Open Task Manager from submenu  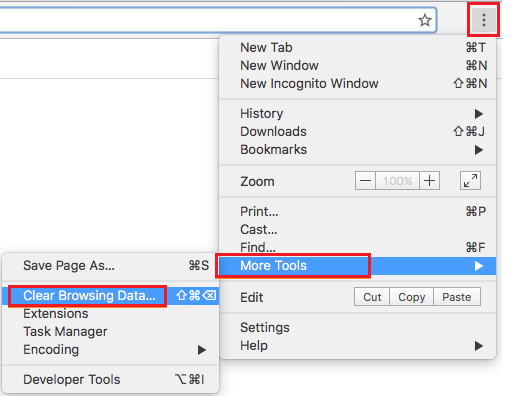click(x=110, y=332)
